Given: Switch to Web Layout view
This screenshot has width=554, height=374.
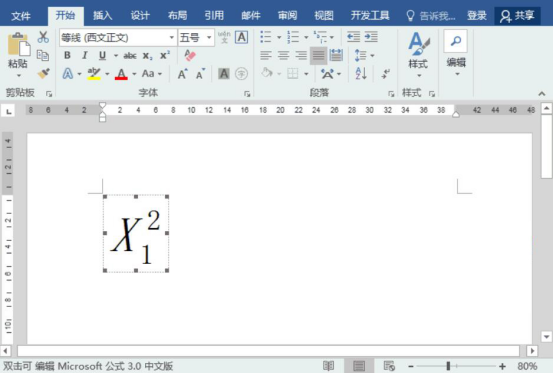Looking at the screenshot, I should point(389,366).
